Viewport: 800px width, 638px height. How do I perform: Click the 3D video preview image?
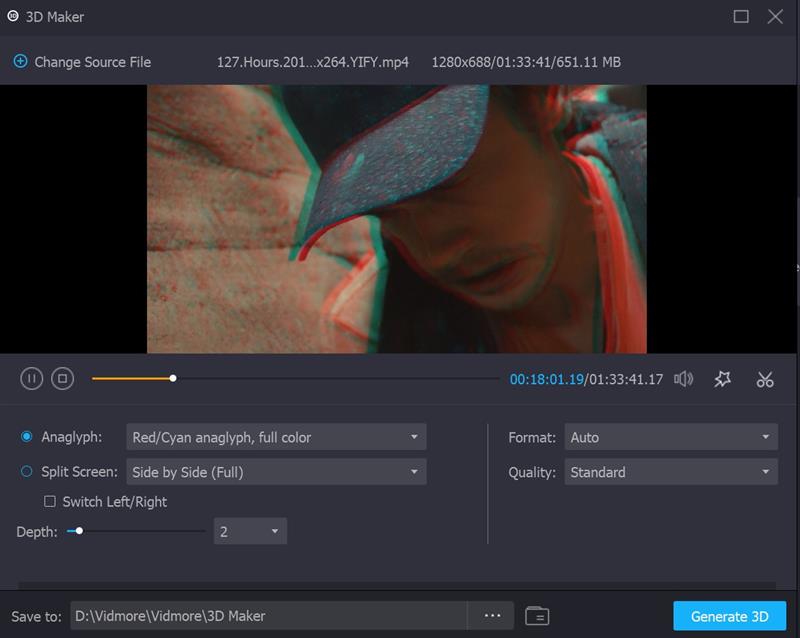[397, 219]
